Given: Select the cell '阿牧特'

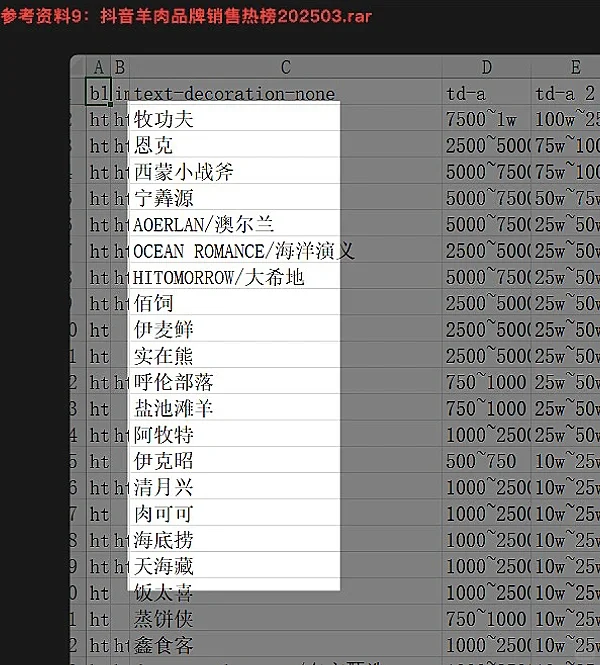Looking at the screenshot, I should [x=285, y=435].
